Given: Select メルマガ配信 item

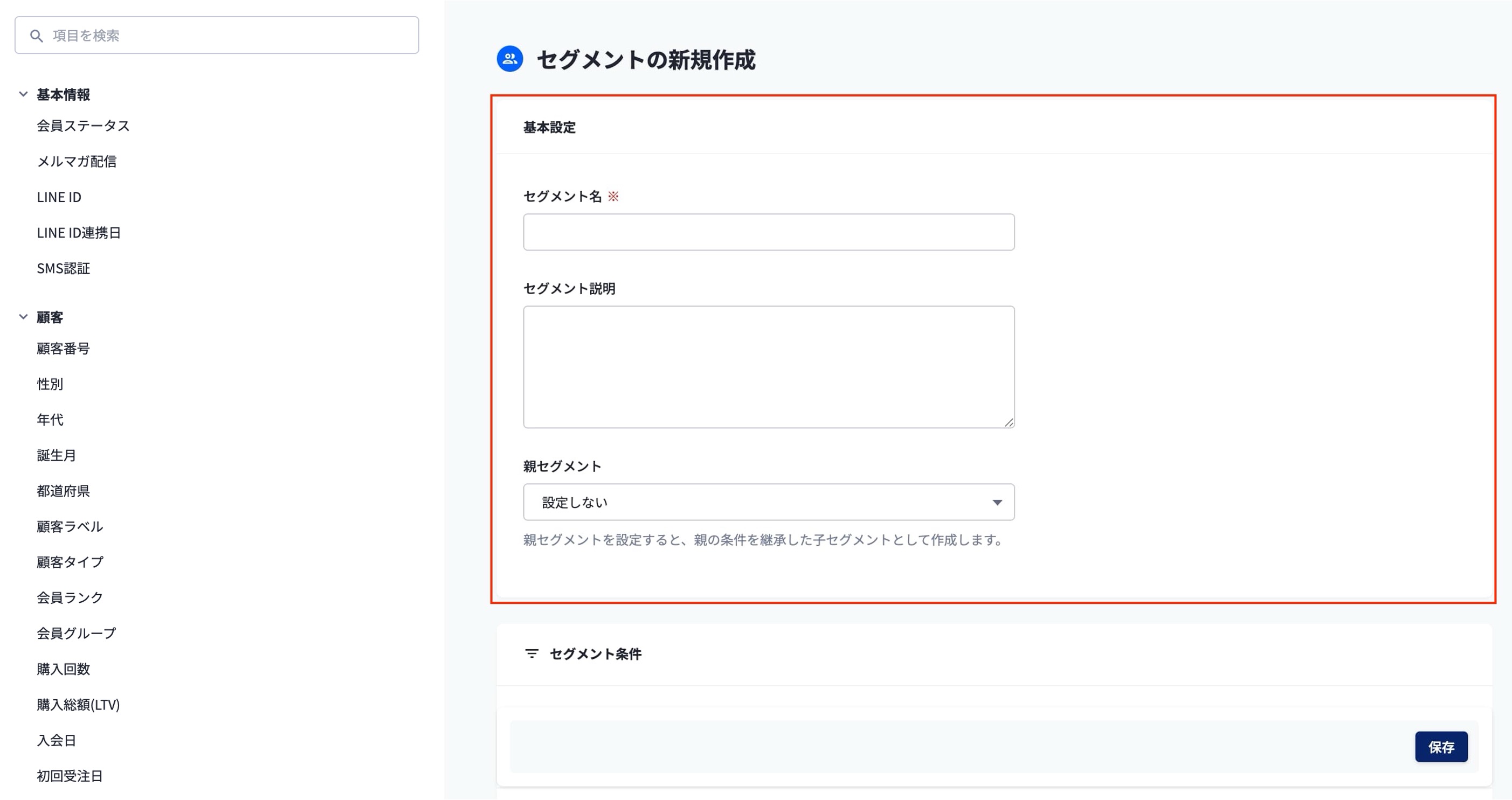Looking at the screenshot, I should coord(77,161).
